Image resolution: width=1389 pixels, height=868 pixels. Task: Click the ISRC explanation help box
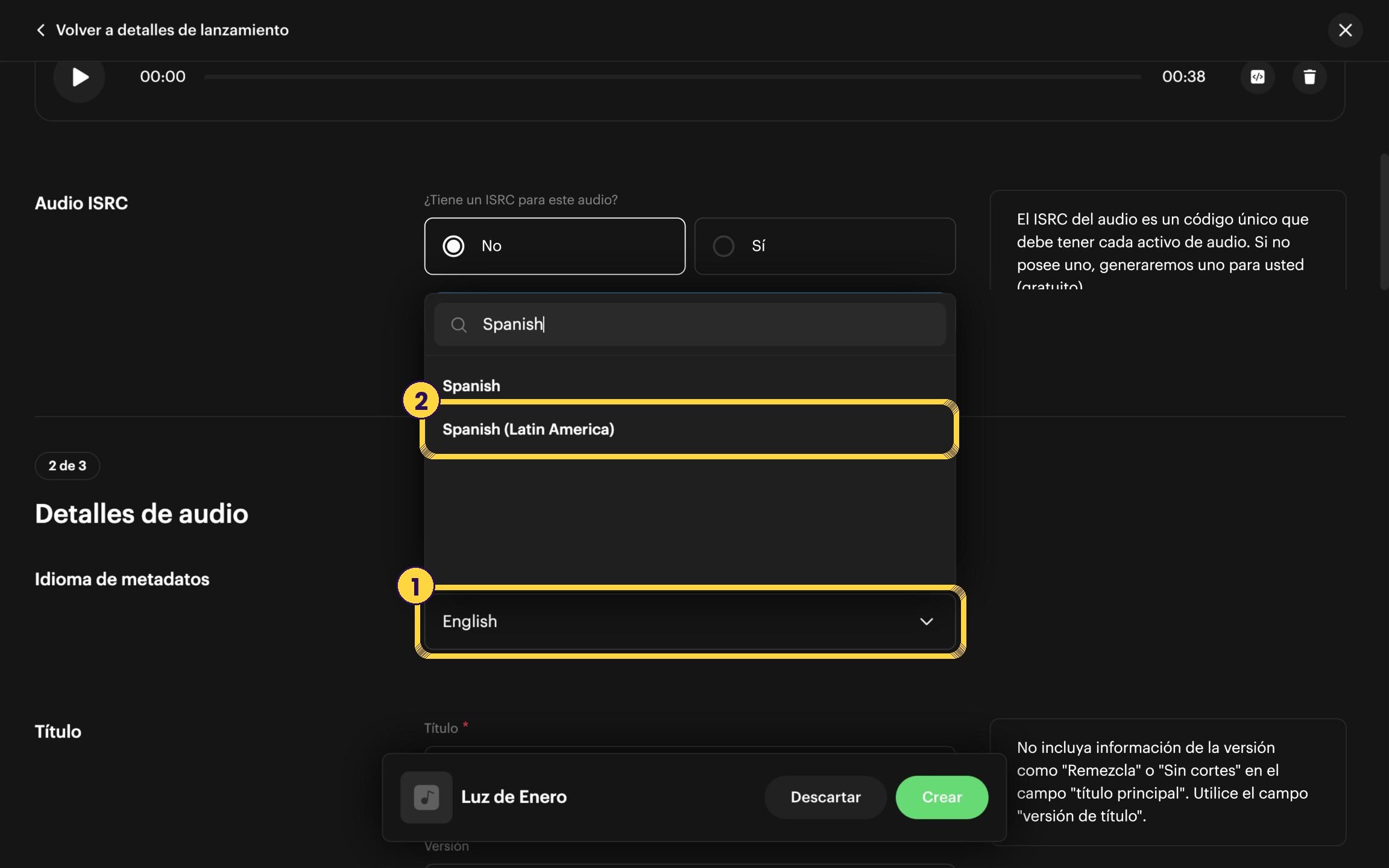pos(1168,241)
